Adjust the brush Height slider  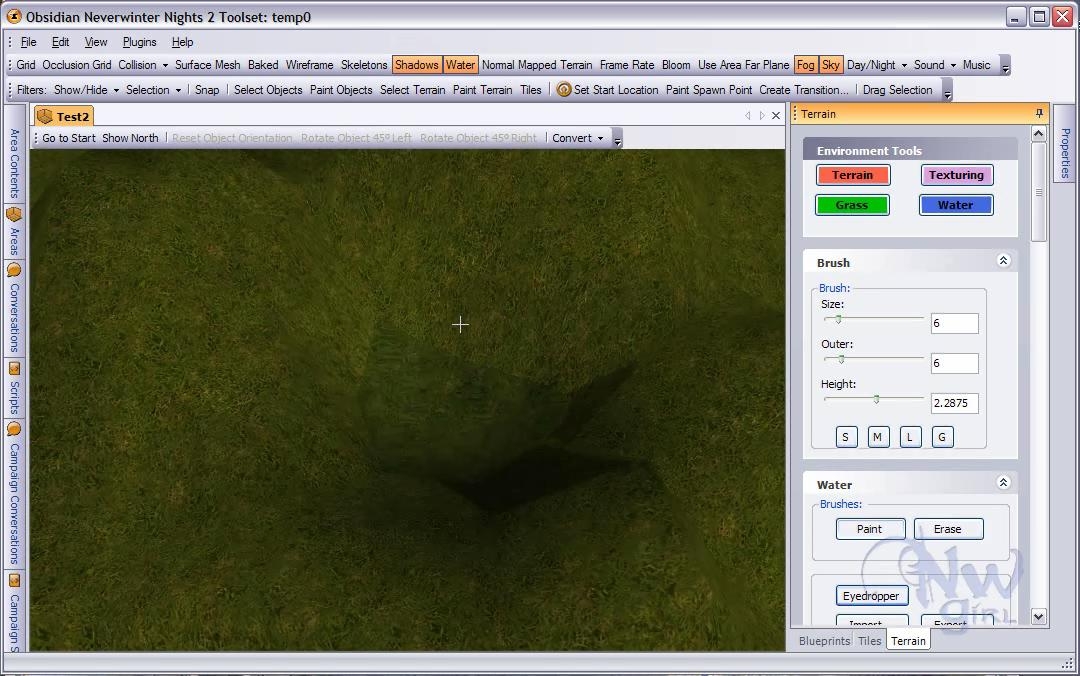pos(876,399)
